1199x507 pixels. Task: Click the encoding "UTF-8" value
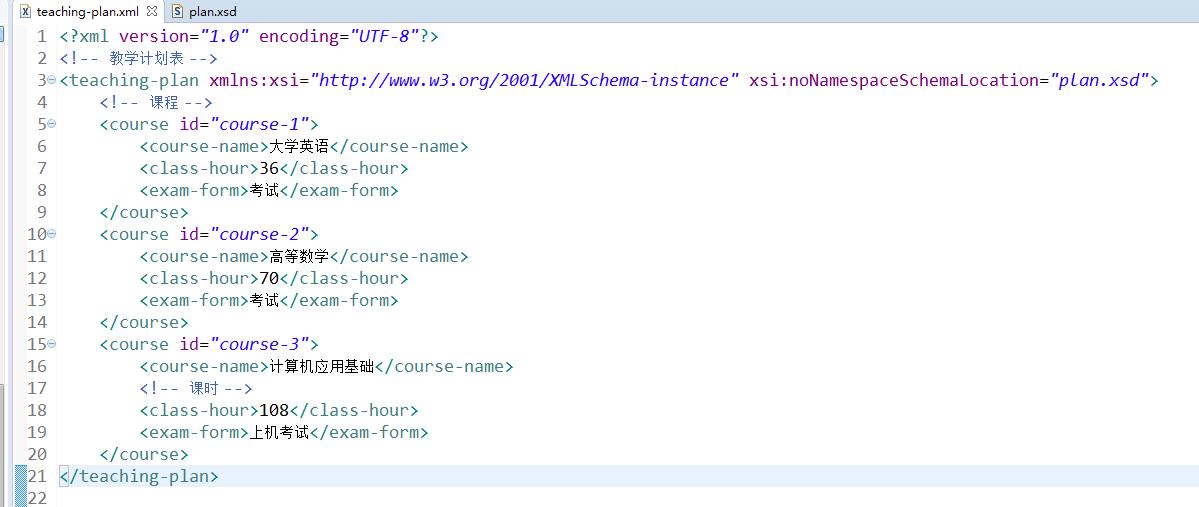pos(383,36)
